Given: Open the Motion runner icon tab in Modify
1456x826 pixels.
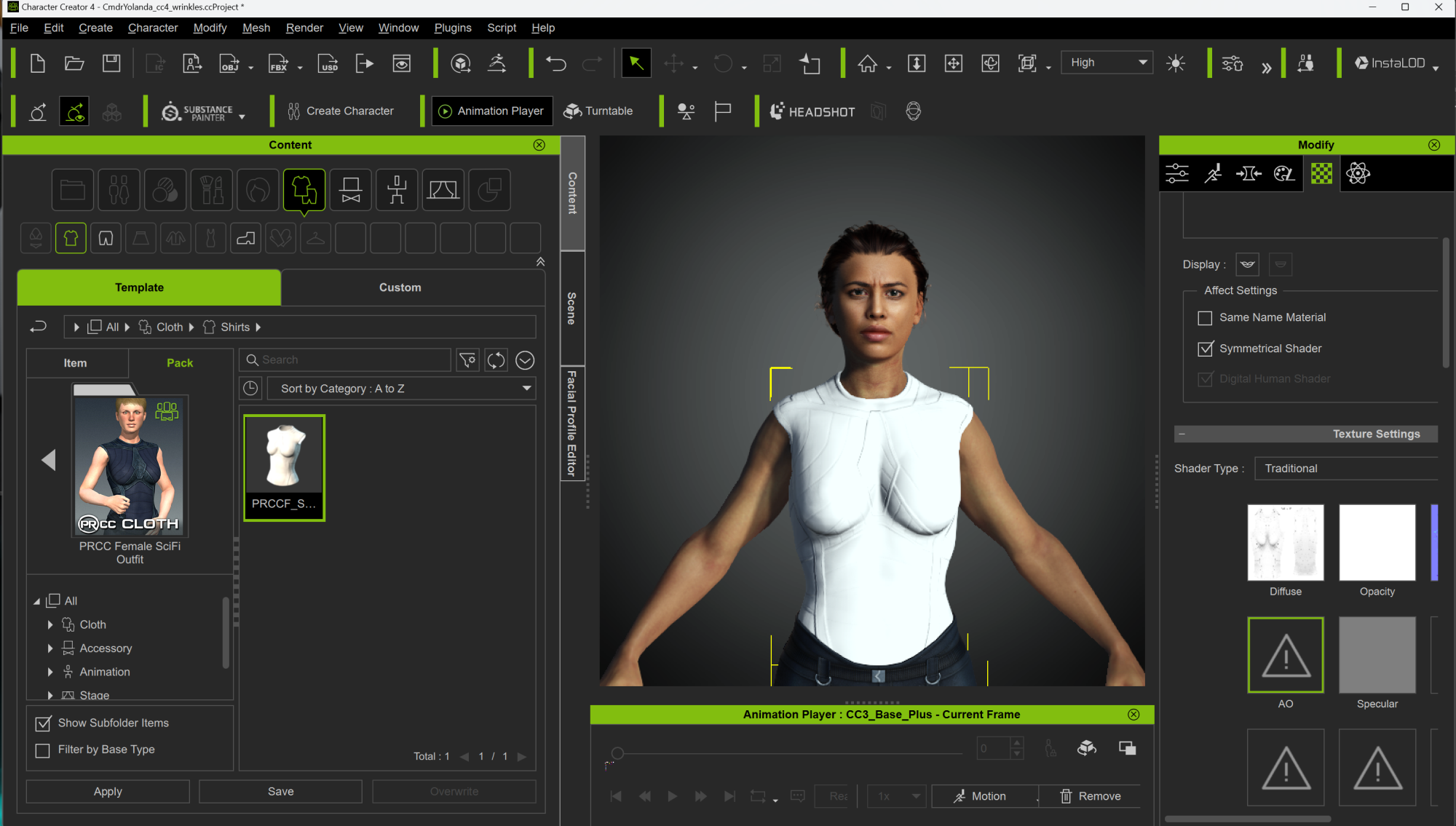Looking at the screenshot, I should [1213, 173].
